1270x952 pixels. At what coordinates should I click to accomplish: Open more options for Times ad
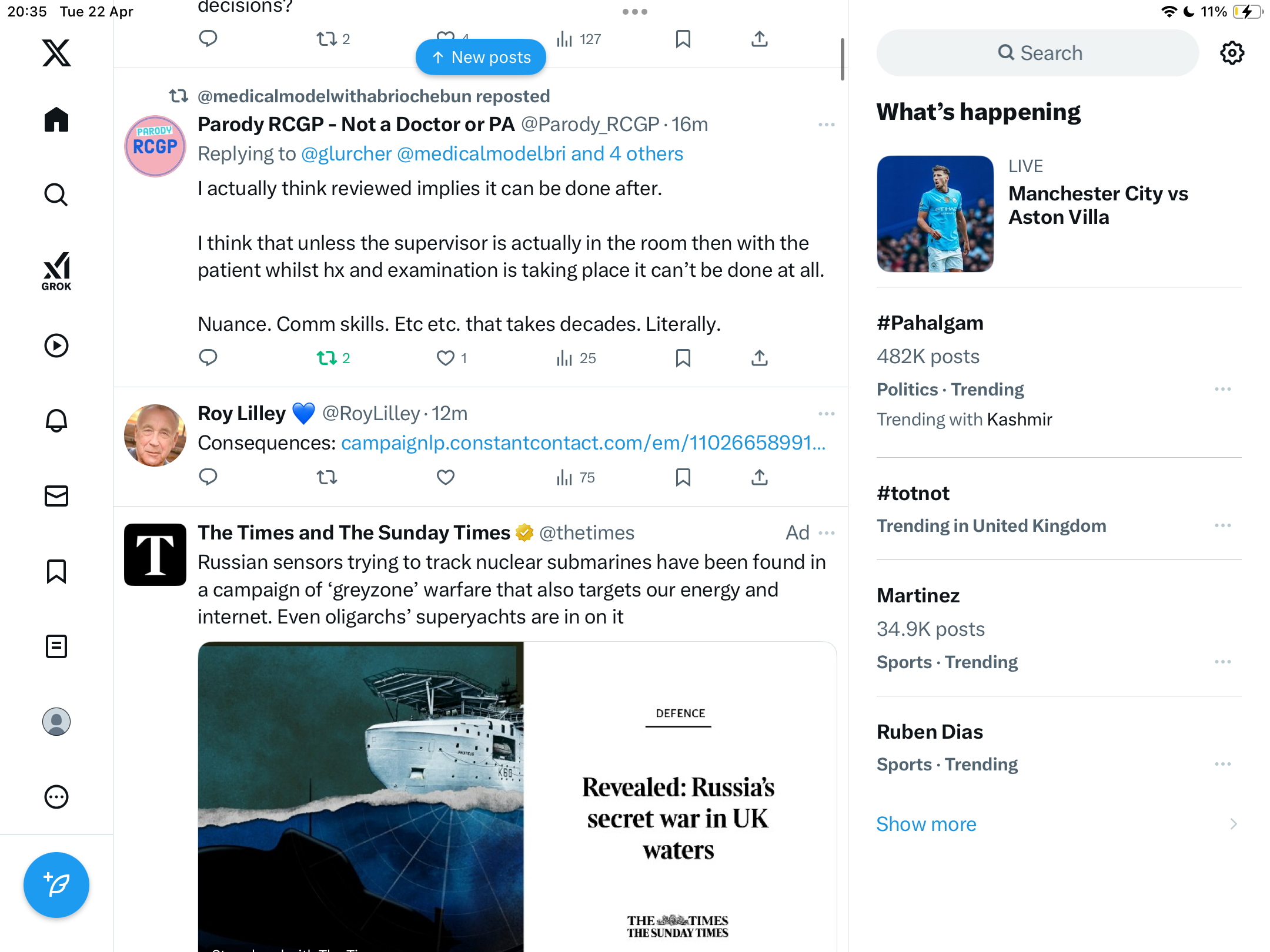(827, 533)
